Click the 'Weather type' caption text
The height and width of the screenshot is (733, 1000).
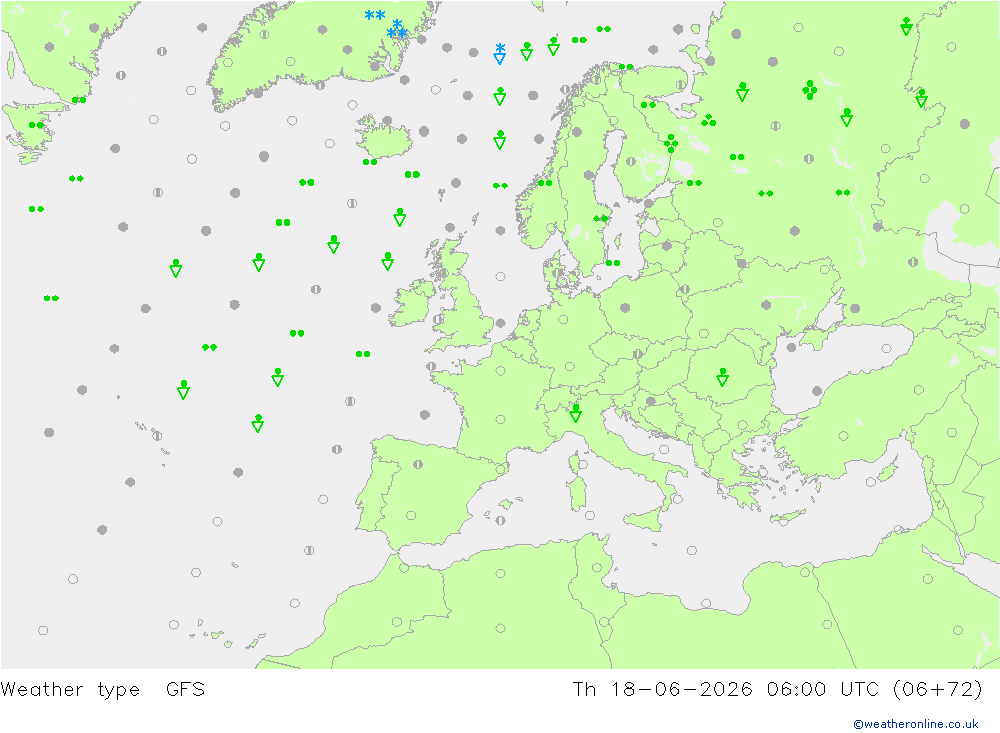[70, 690]
